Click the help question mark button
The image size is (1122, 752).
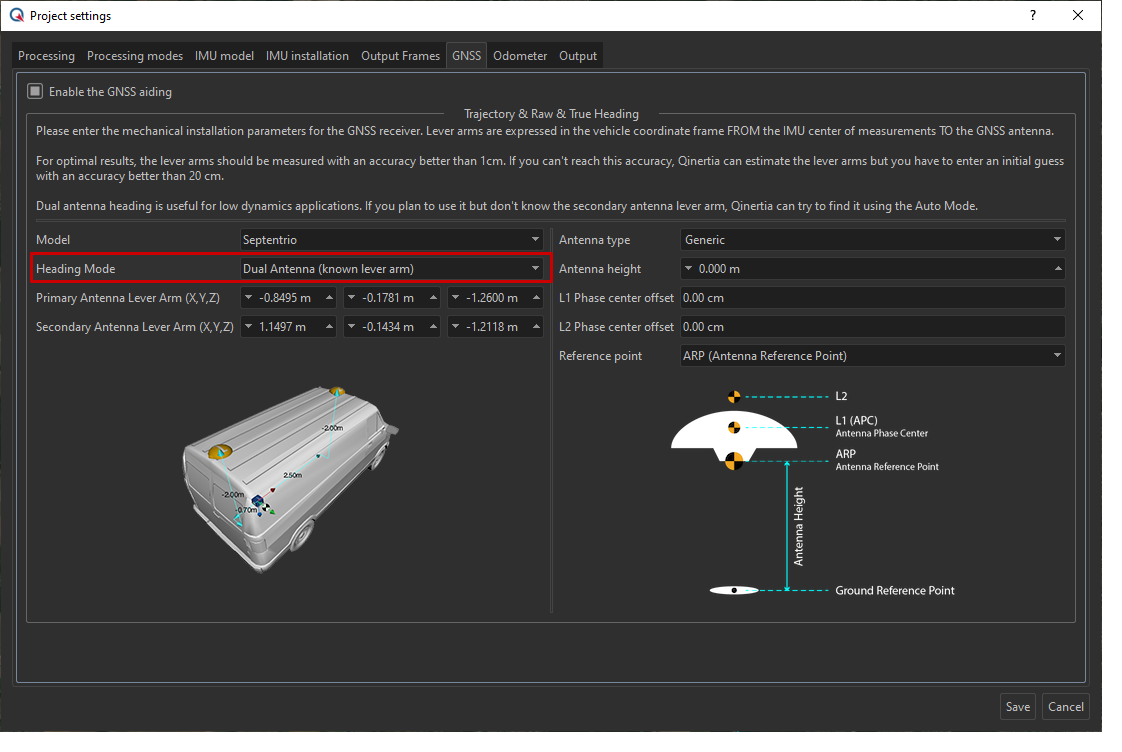coord(1033,15)
